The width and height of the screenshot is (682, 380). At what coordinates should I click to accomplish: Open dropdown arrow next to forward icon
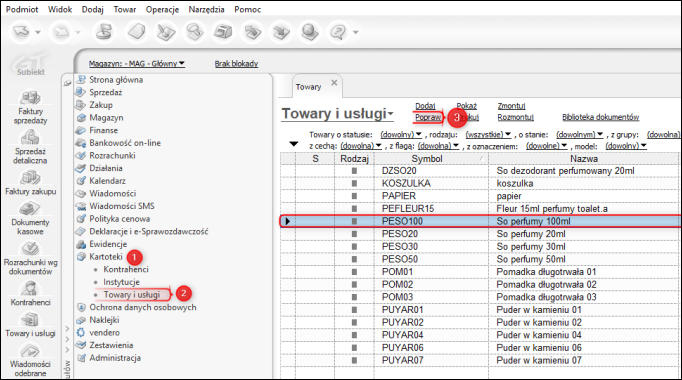[78, 32]
